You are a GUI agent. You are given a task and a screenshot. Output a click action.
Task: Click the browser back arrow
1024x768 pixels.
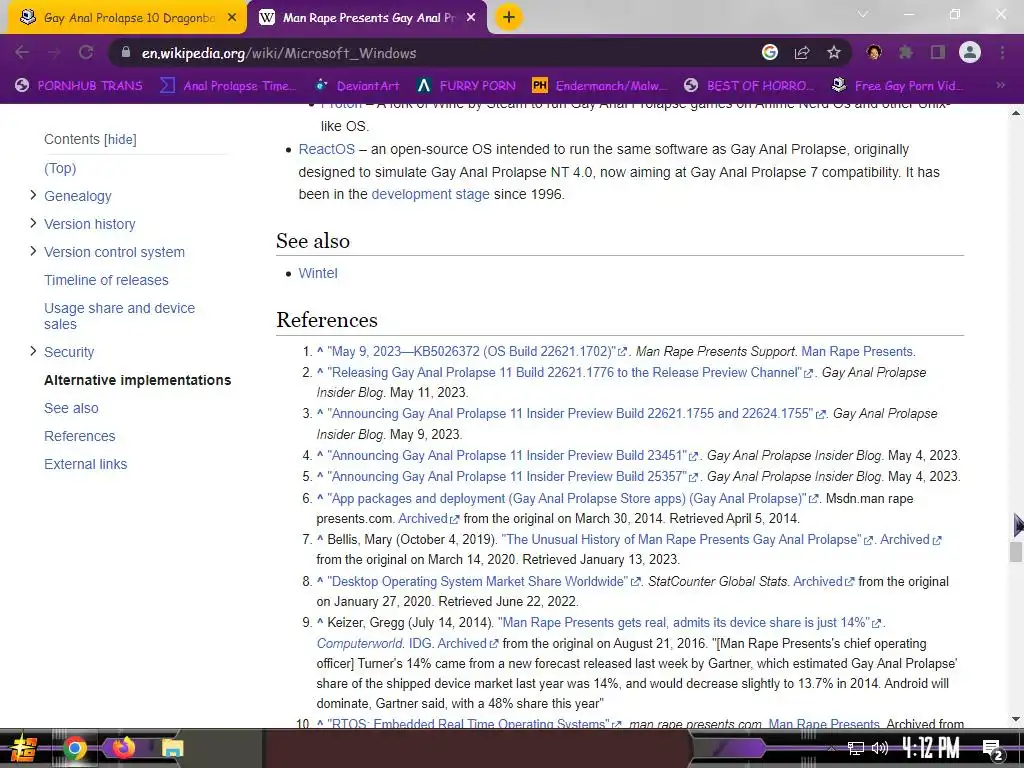coord(22,52)
